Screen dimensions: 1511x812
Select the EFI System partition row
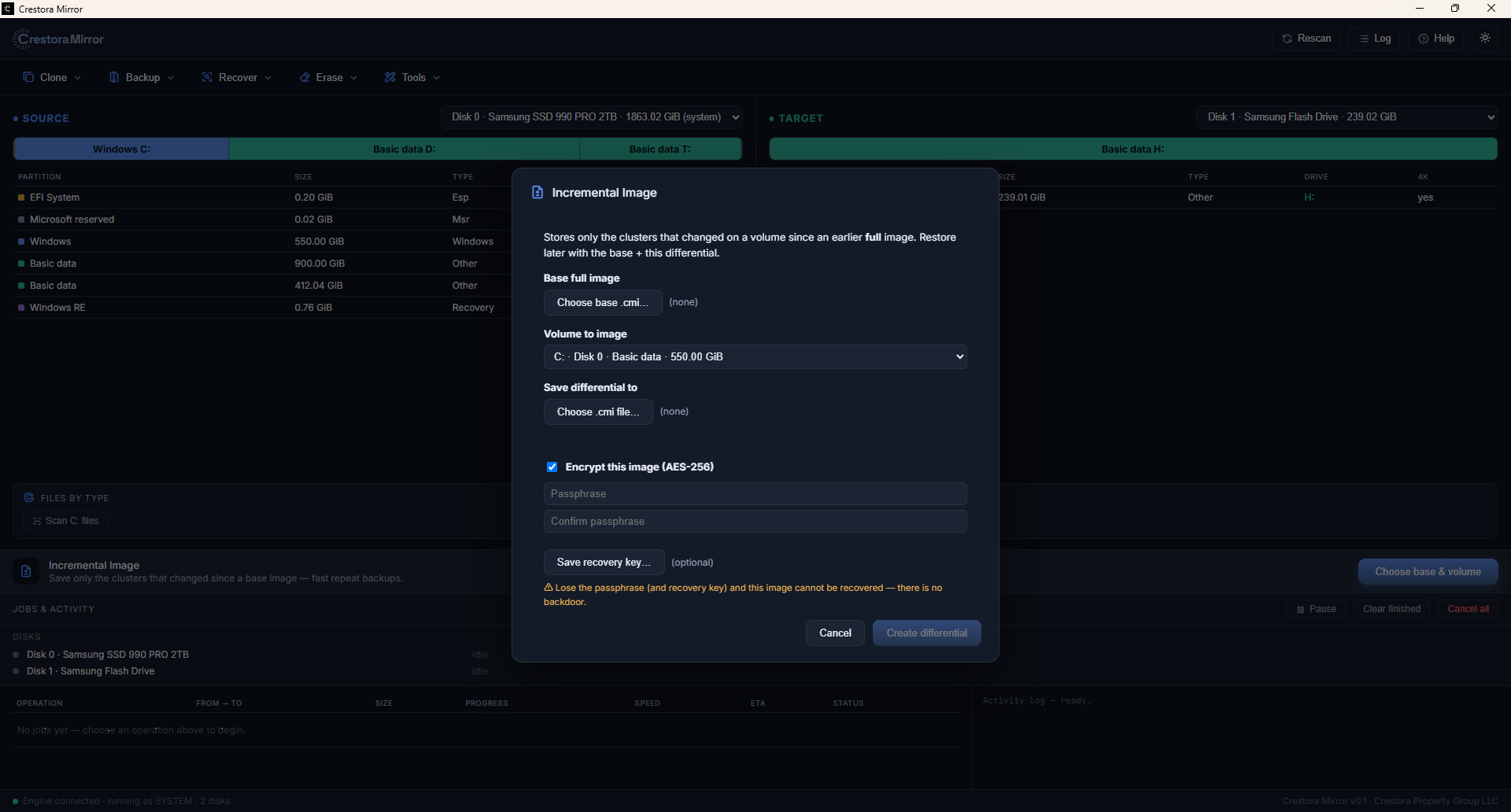262,197
